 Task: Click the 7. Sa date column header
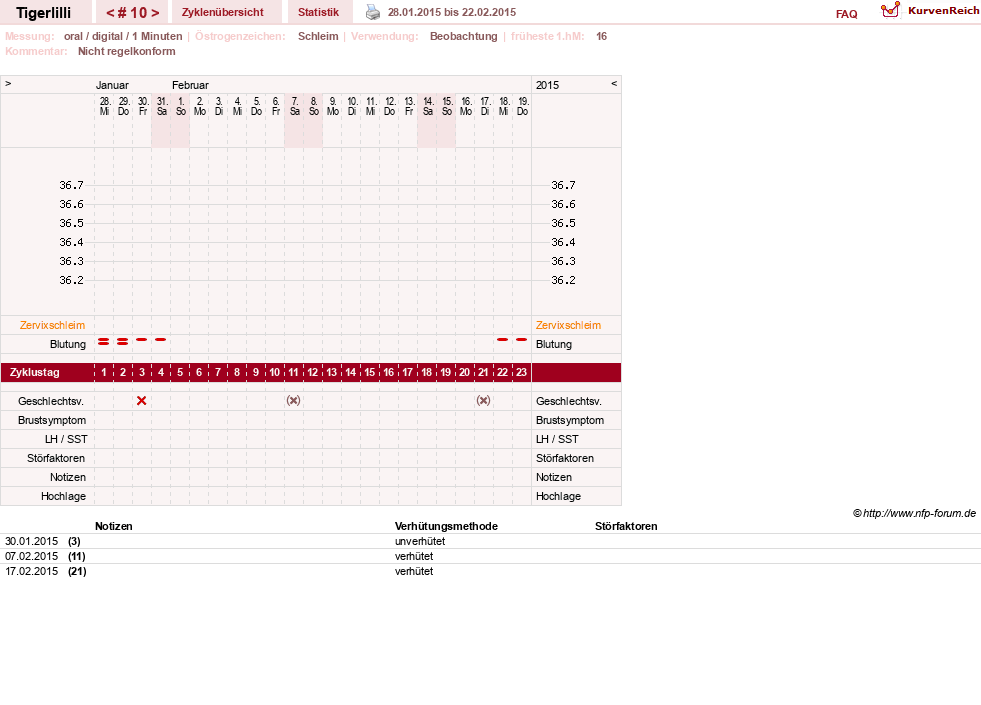295,106
